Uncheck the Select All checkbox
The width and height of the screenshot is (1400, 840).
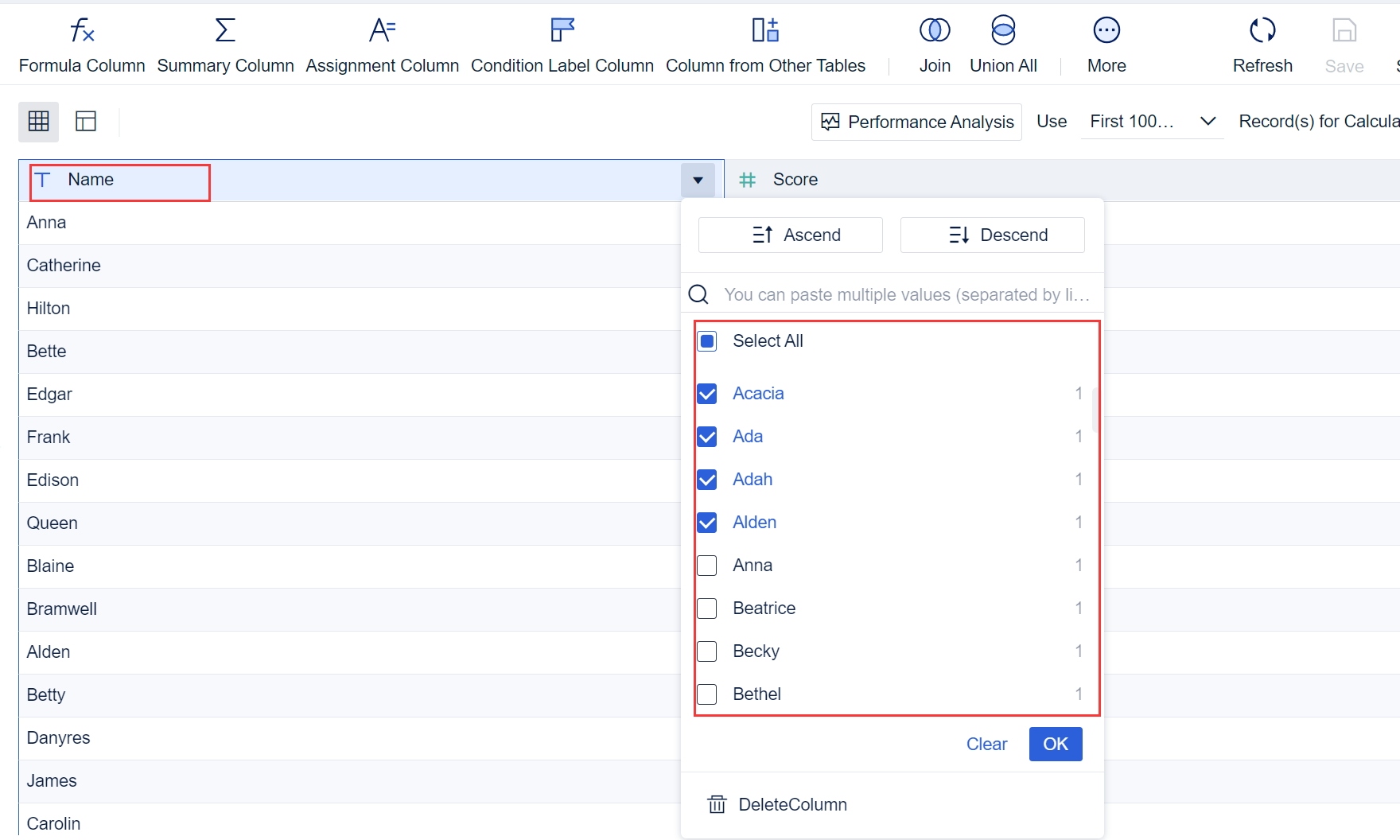pos(707,340)
